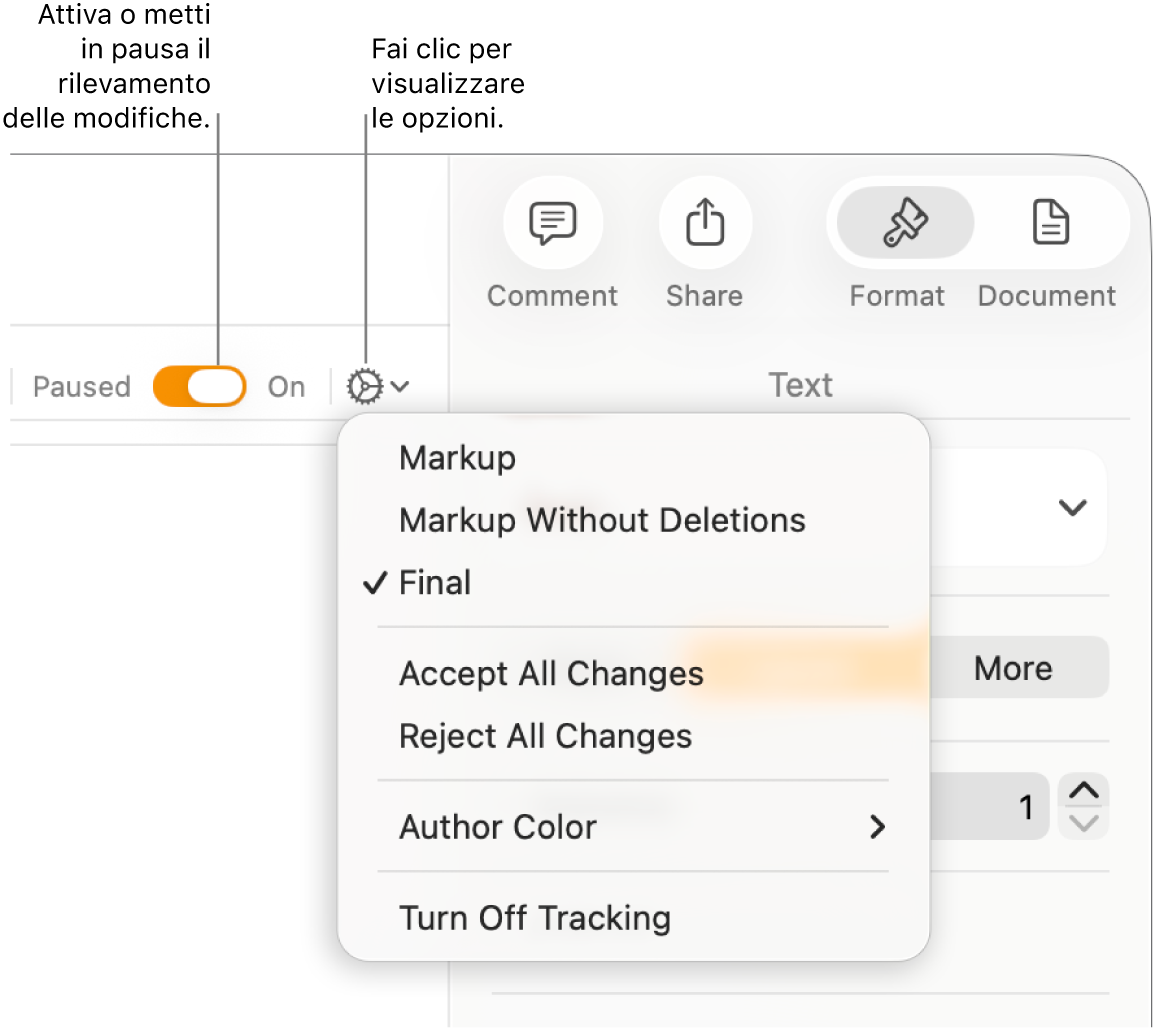The image size is (1154, 1029).
Task: Click the chevron beside the gear icon
Action: (400, 386)
